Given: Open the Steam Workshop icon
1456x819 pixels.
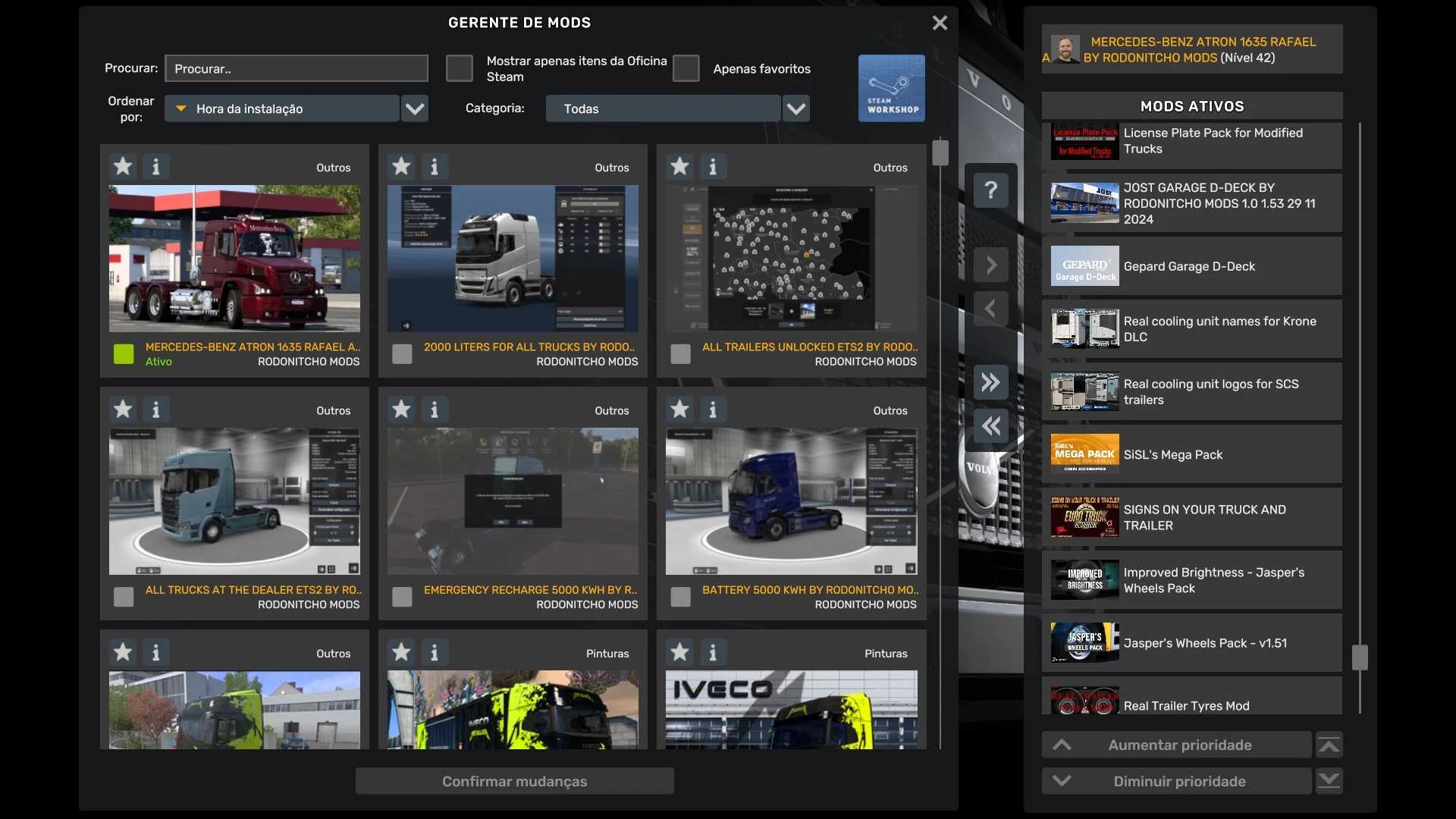Looking at the screenshot, I should coord(891,88).
